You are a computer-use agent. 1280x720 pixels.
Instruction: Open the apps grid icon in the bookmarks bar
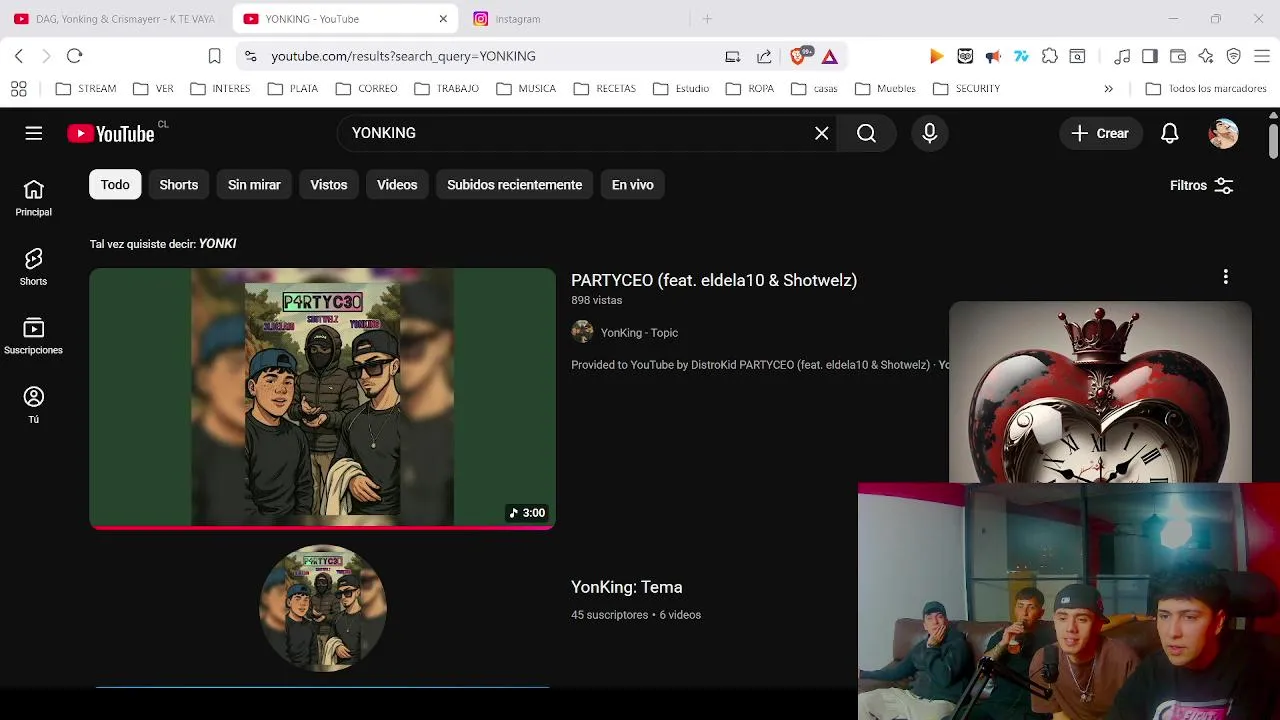coord(19,89)
